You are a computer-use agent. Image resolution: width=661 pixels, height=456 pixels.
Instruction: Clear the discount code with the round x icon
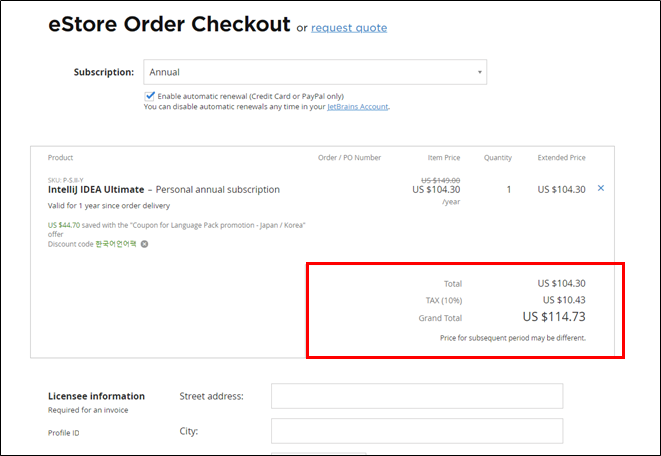click(x=144, y=244)
